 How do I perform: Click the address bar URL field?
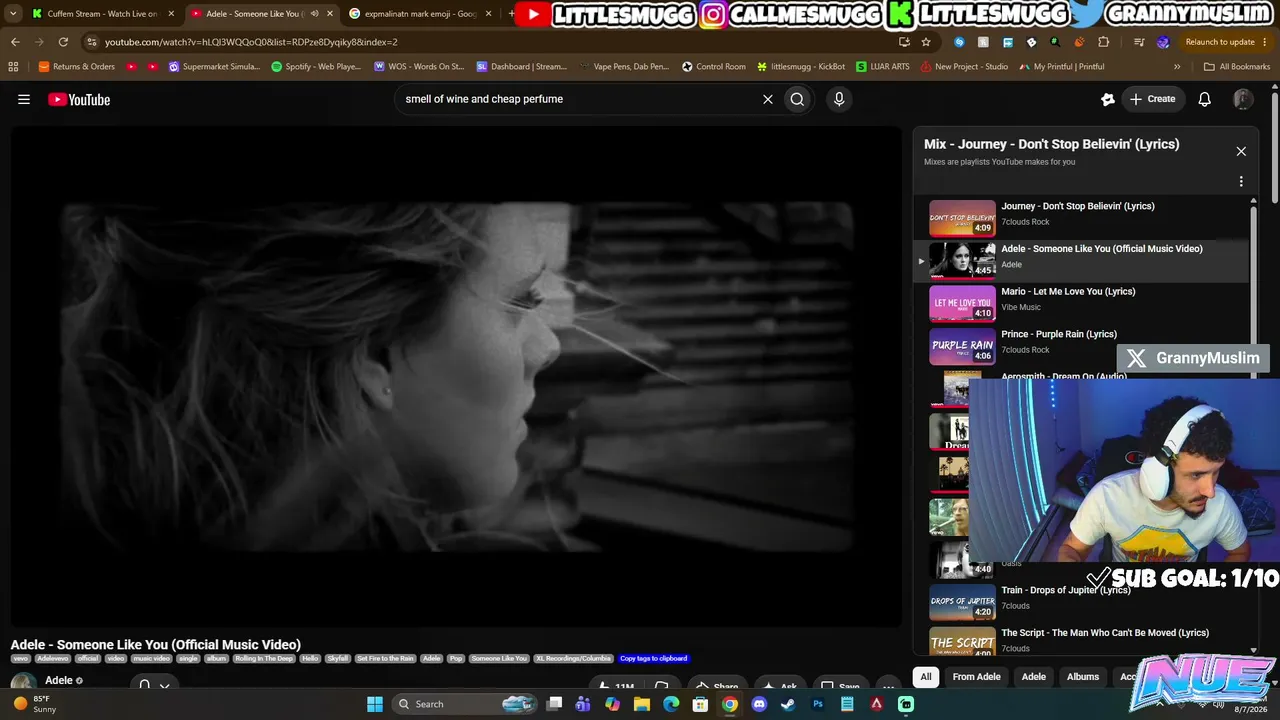490,42
